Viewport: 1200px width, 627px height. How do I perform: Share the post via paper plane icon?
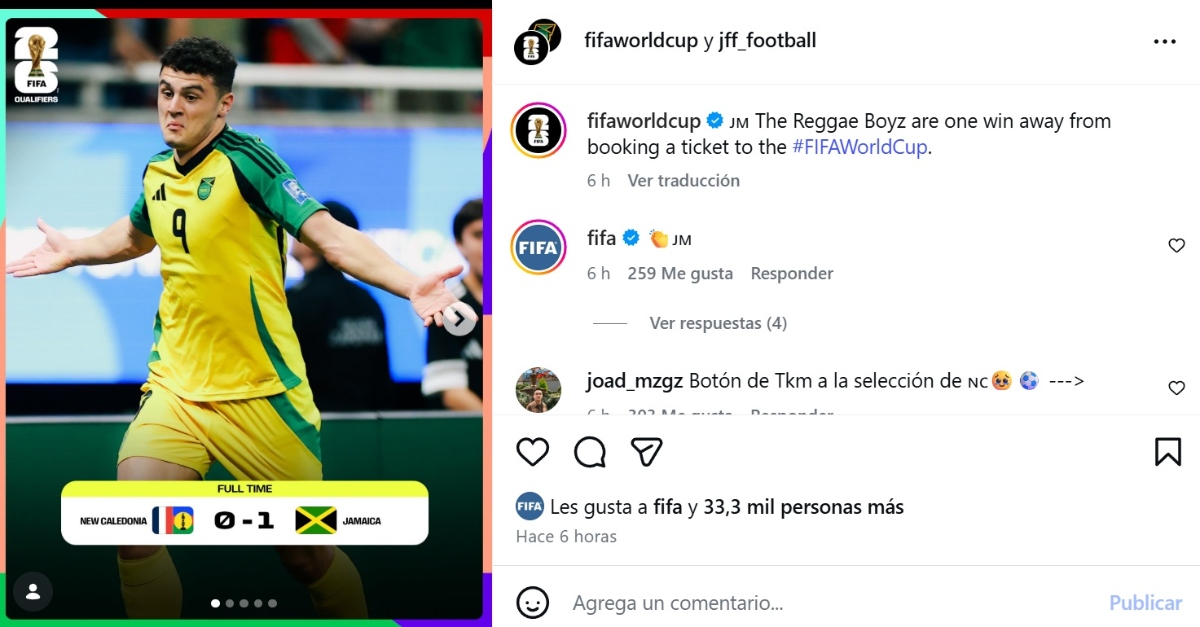[647, 452]
